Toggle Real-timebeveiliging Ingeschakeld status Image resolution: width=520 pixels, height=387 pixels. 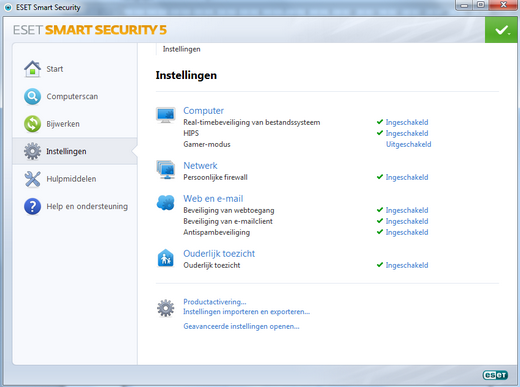coord(407,122)
